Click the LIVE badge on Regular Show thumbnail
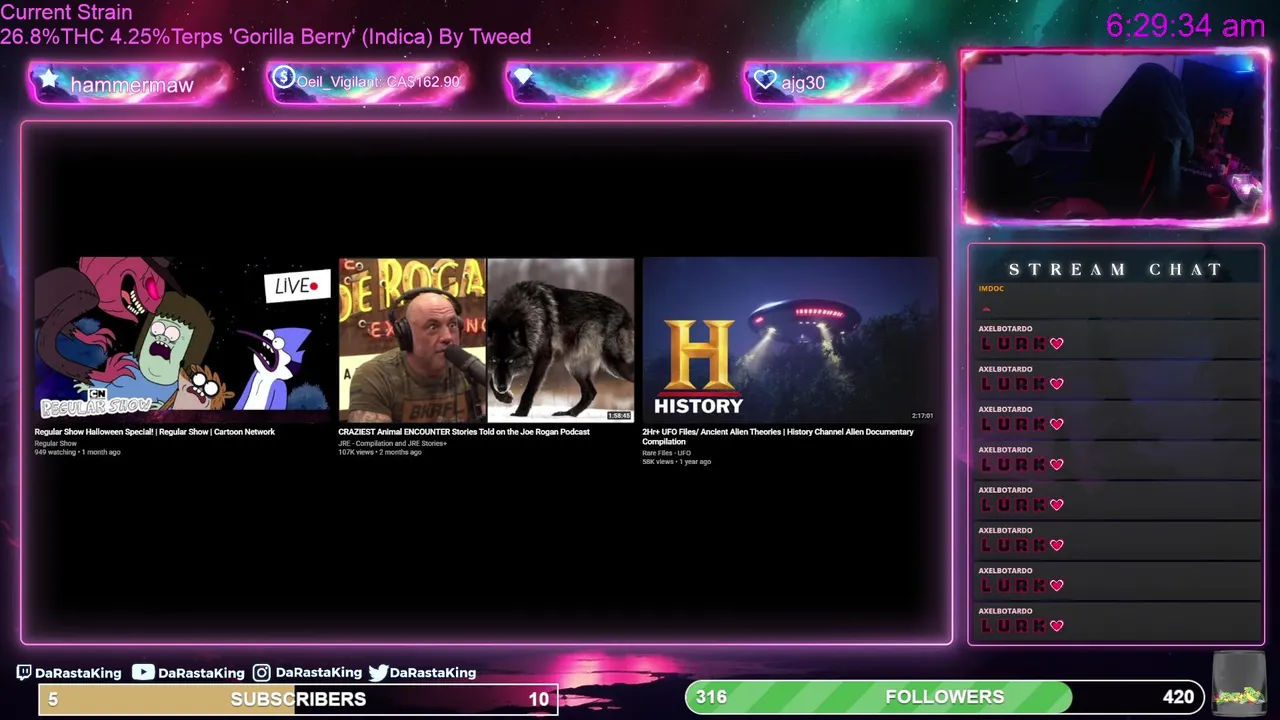The height and width of the screenshot is (720, 1280). coord(297,286)
